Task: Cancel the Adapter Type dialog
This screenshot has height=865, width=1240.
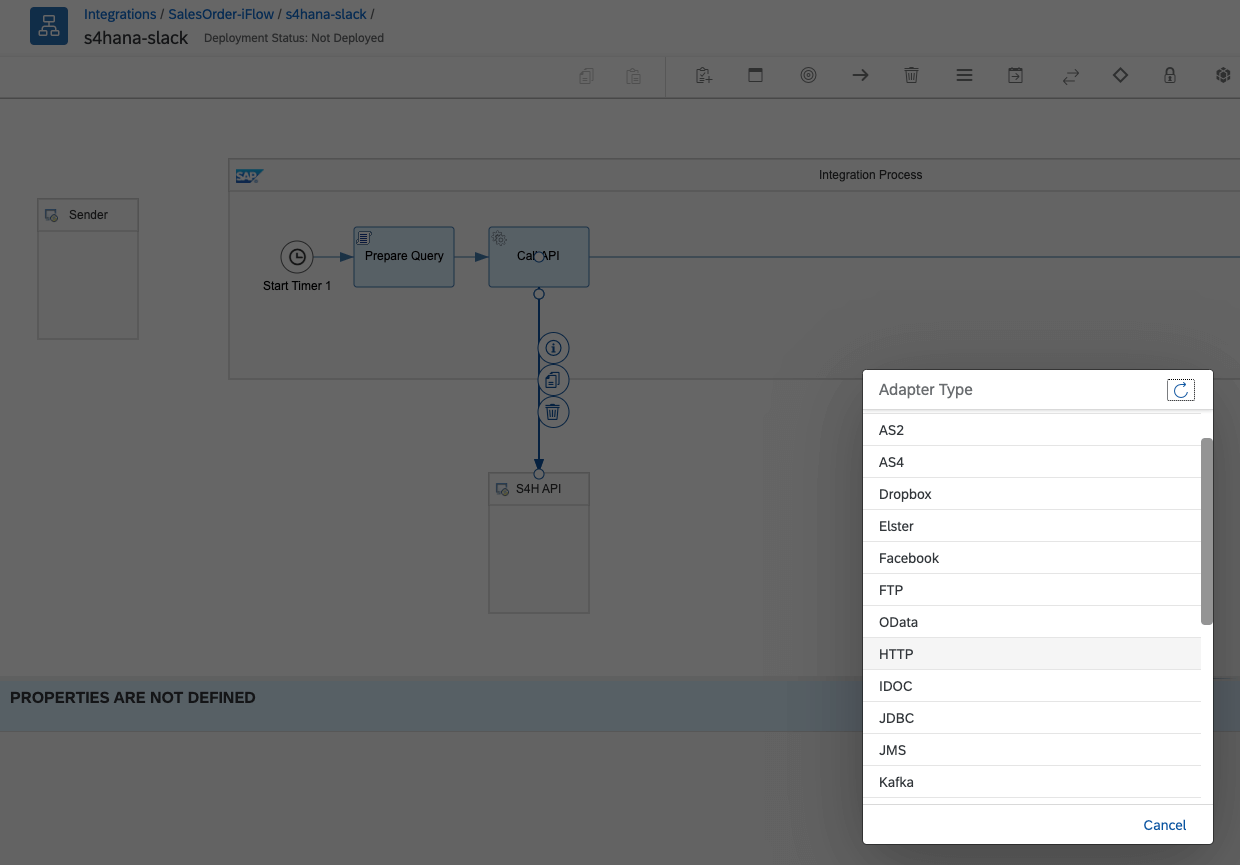Action: click(x=1165, y=825)
